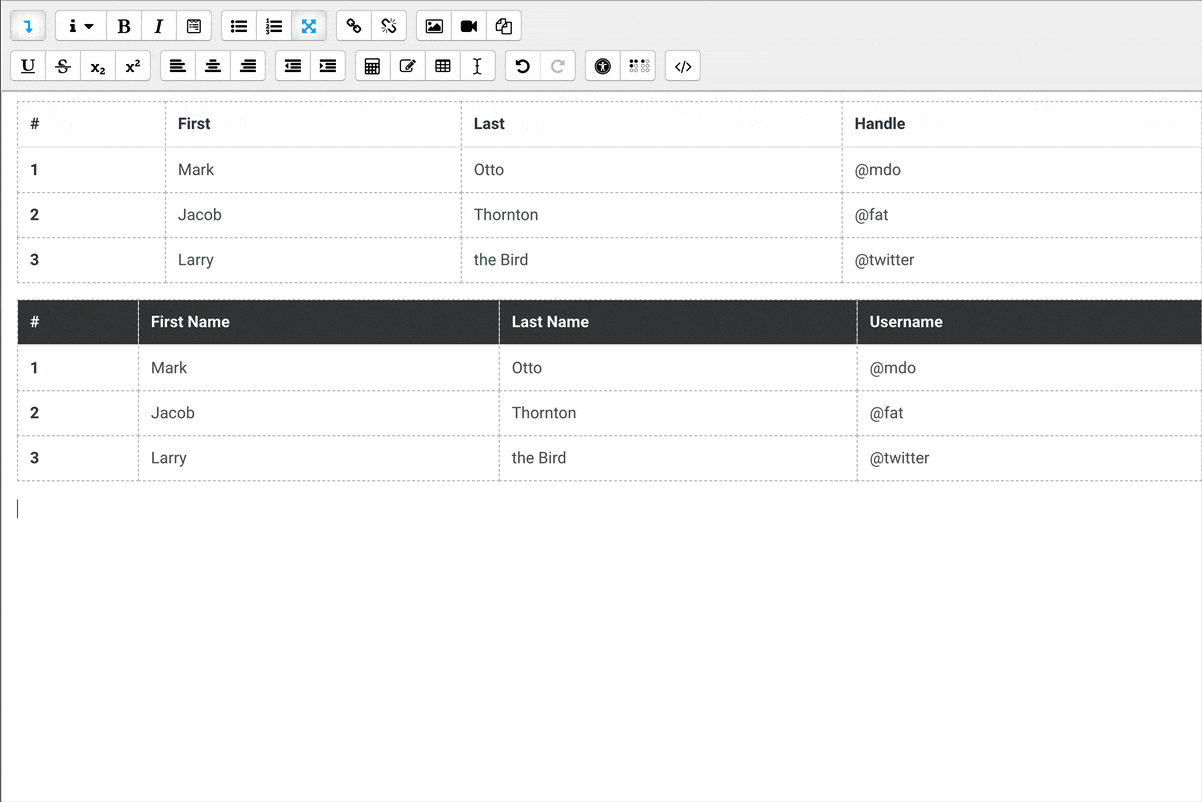Insert an image via the picture icon
The width and height of the screenshot is (1202, 802).
click(434, 26)
